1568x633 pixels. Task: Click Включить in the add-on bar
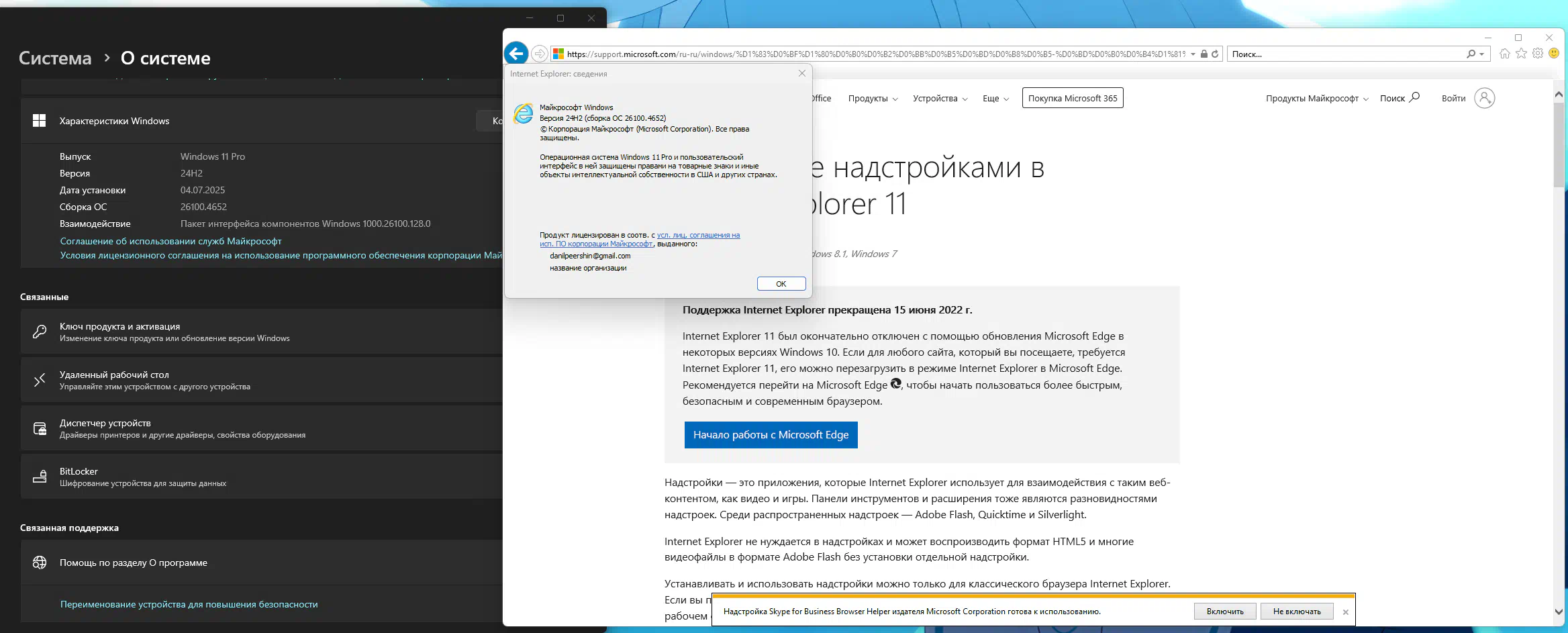coord(1225,611)
